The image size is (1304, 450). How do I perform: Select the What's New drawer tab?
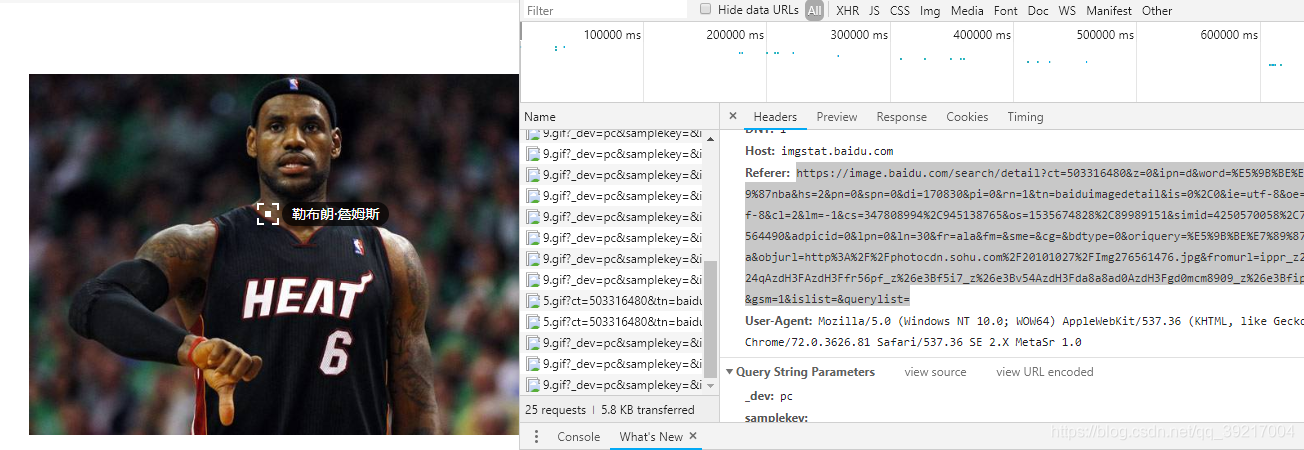651,437
